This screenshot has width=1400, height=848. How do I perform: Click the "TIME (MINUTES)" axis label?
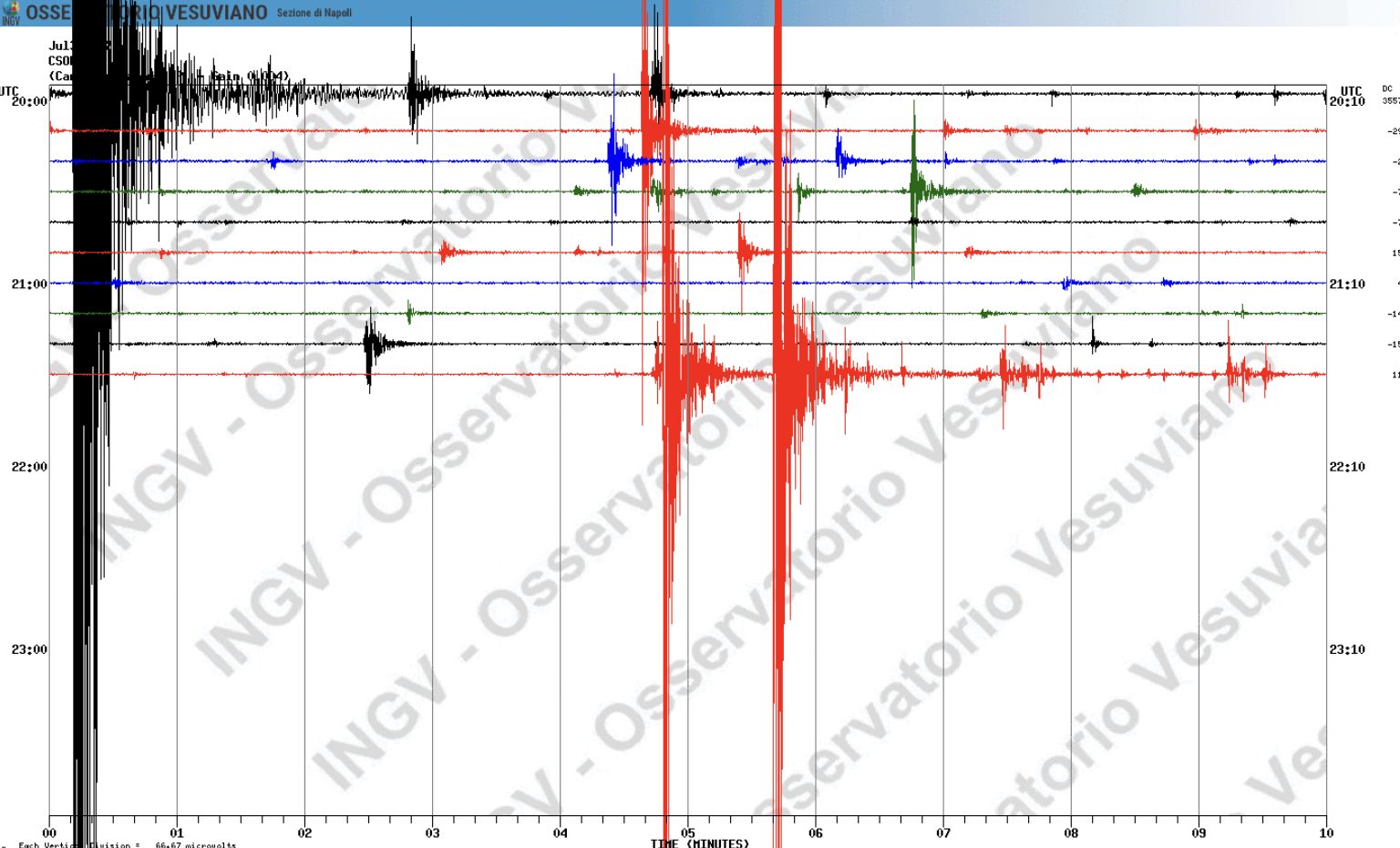tap(700, 843)
